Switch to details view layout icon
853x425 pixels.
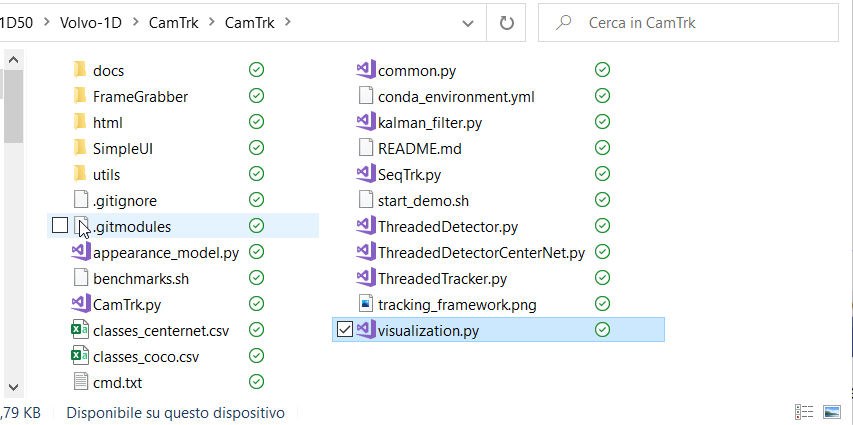[x=803, y=412]
